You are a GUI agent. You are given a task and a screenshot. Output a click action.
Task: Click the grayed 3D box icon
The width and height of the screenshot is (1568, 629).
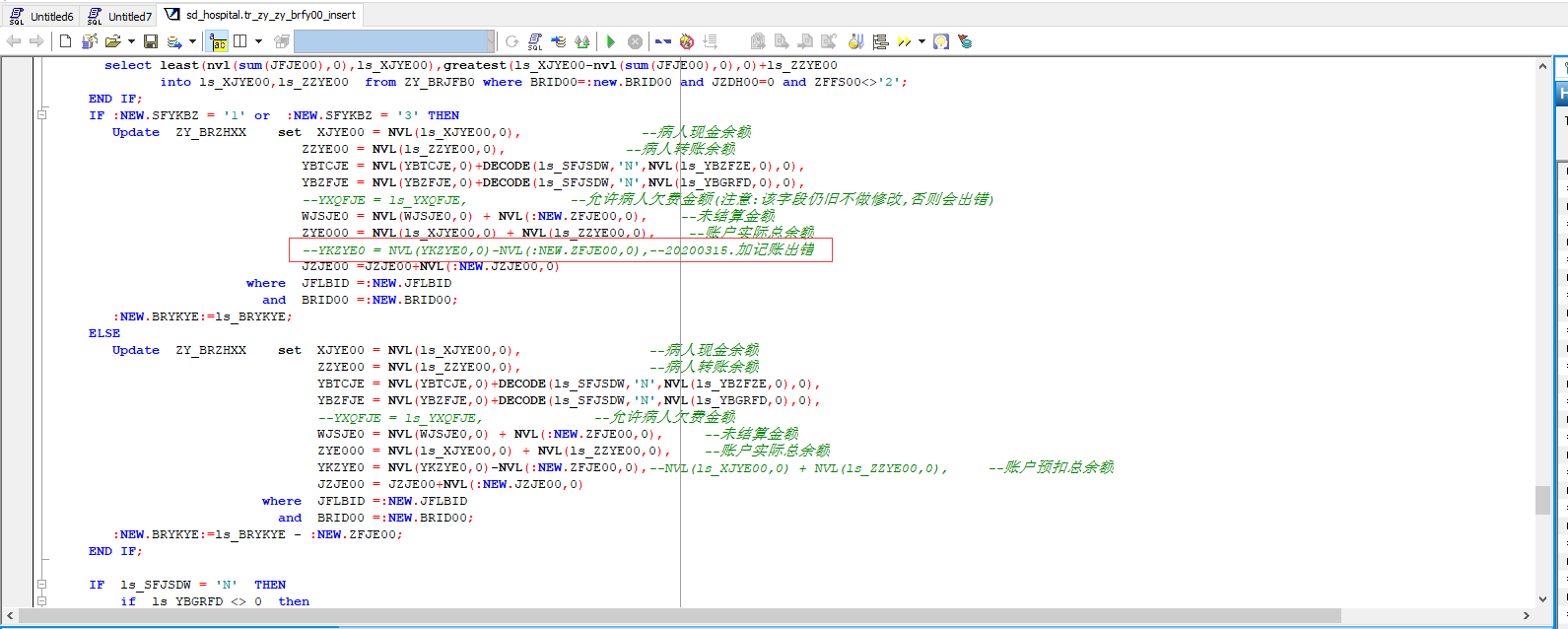click(281, 41)
